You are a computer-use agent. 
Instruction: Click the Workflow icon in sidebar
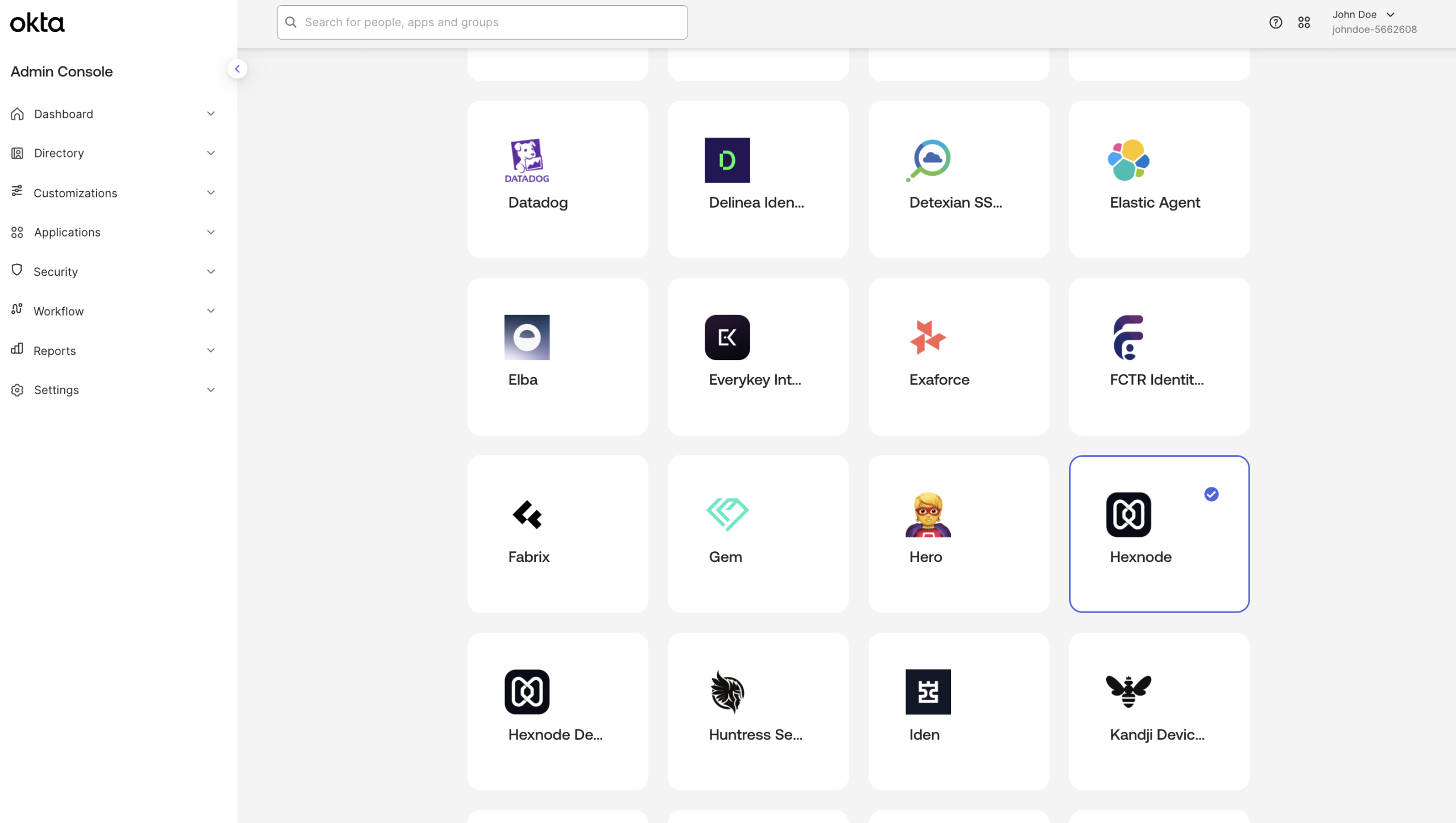(x=17, y=309)
